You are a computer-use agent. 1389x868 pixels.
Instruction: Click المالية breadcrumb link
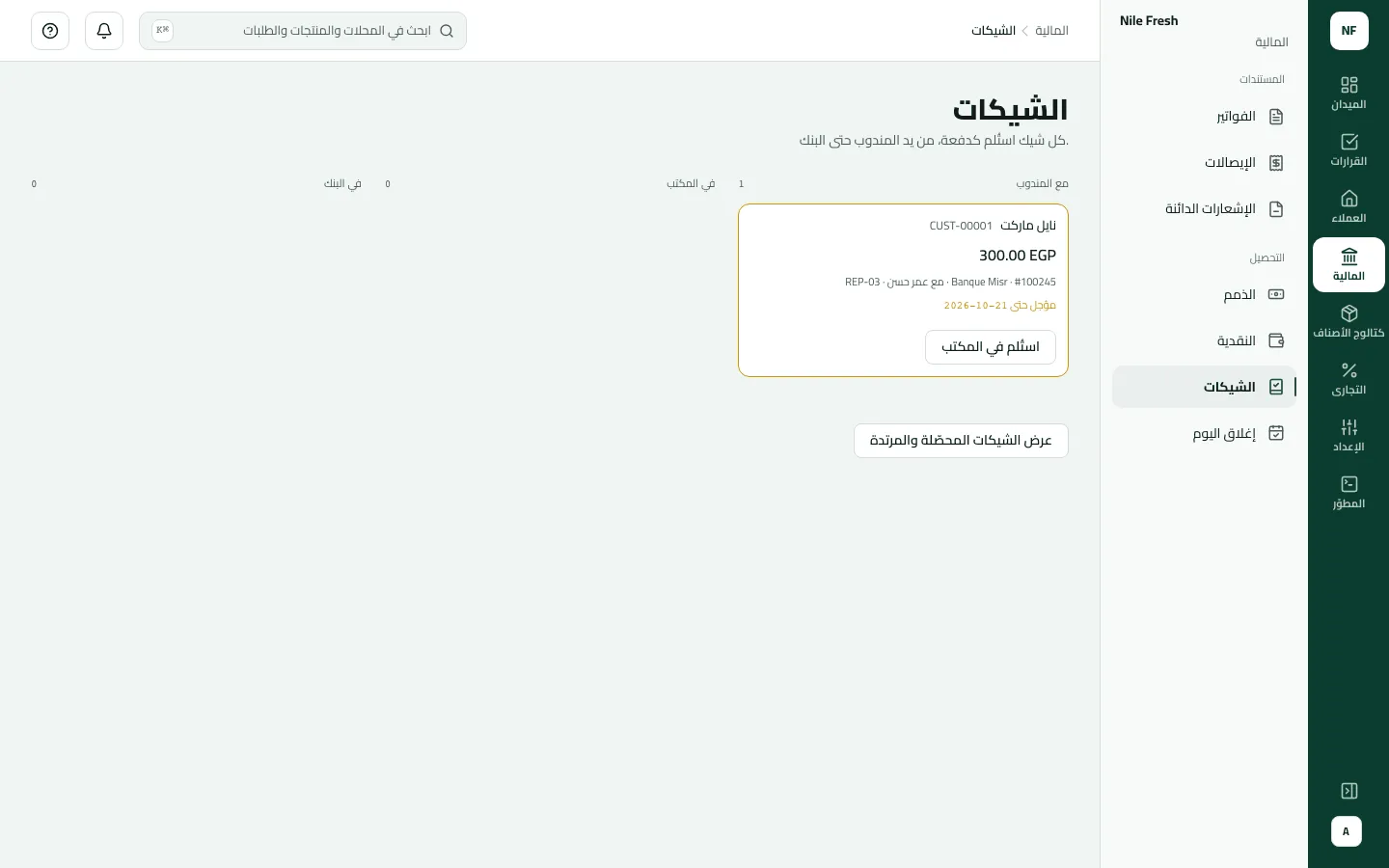pyautogui.click(x=1051, y=31)
